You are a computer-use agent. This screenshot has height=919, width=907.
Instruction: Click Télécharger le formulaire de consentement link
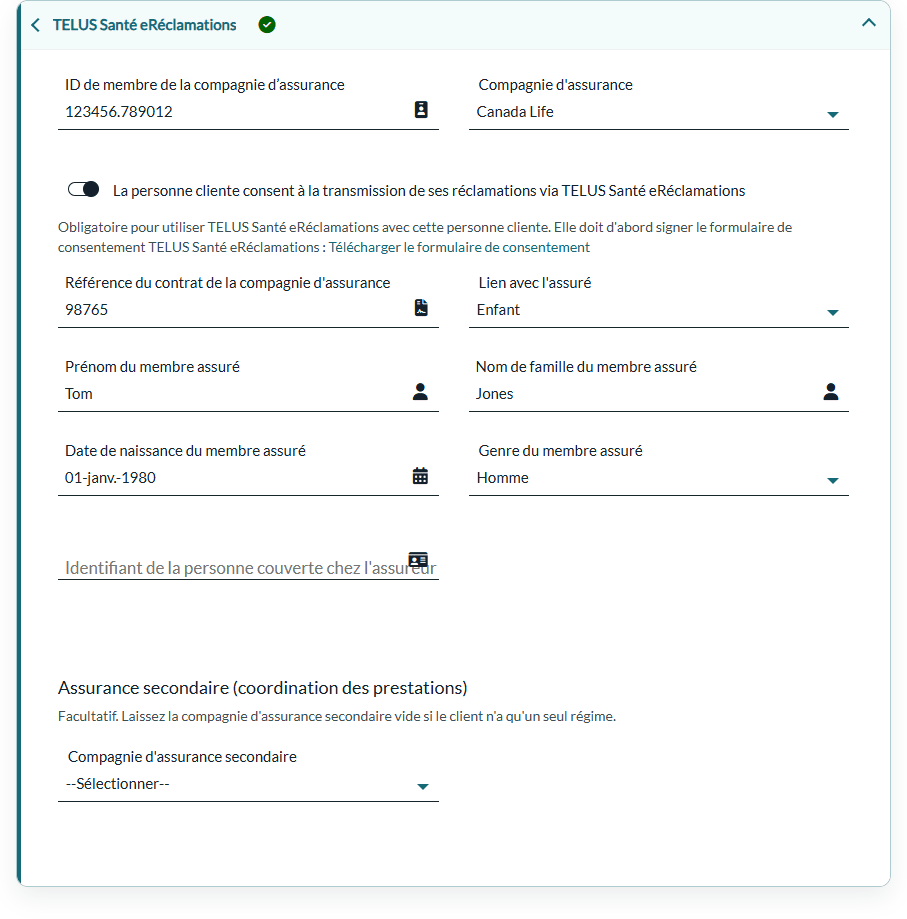(x=459, y=247)
